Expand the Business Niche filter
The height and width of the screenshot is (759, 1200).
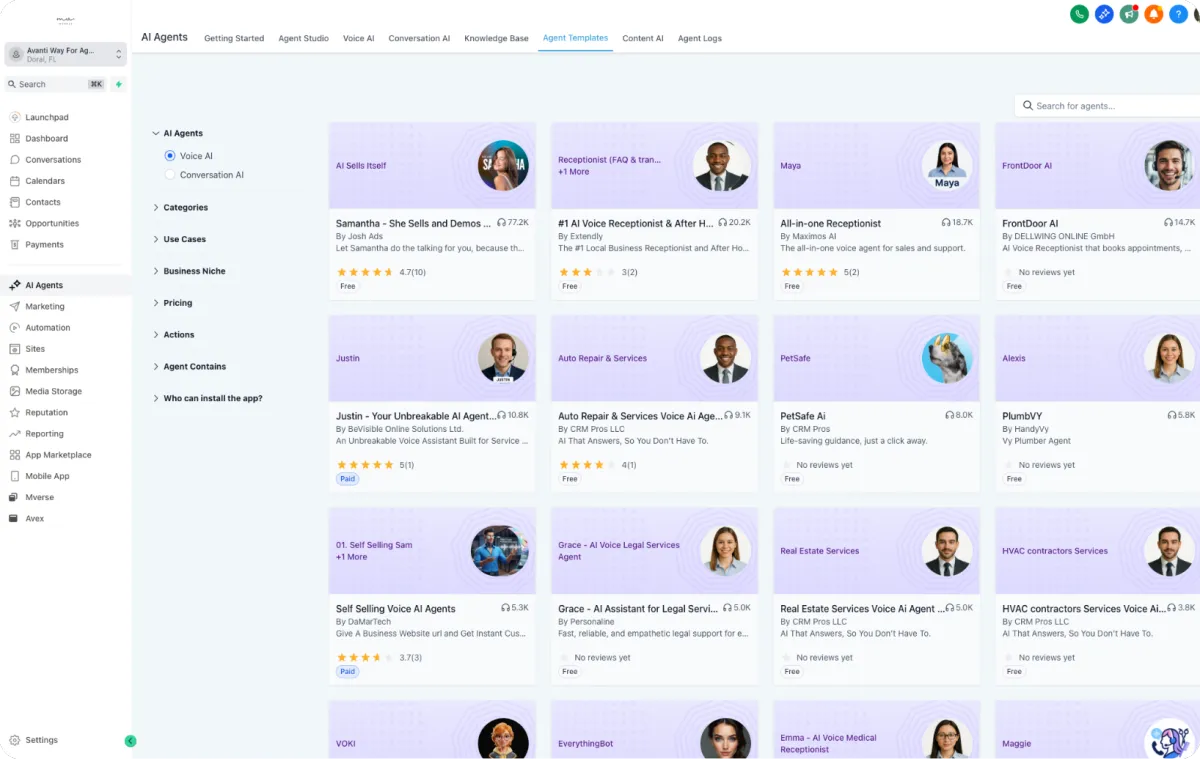tap(156, 271)
